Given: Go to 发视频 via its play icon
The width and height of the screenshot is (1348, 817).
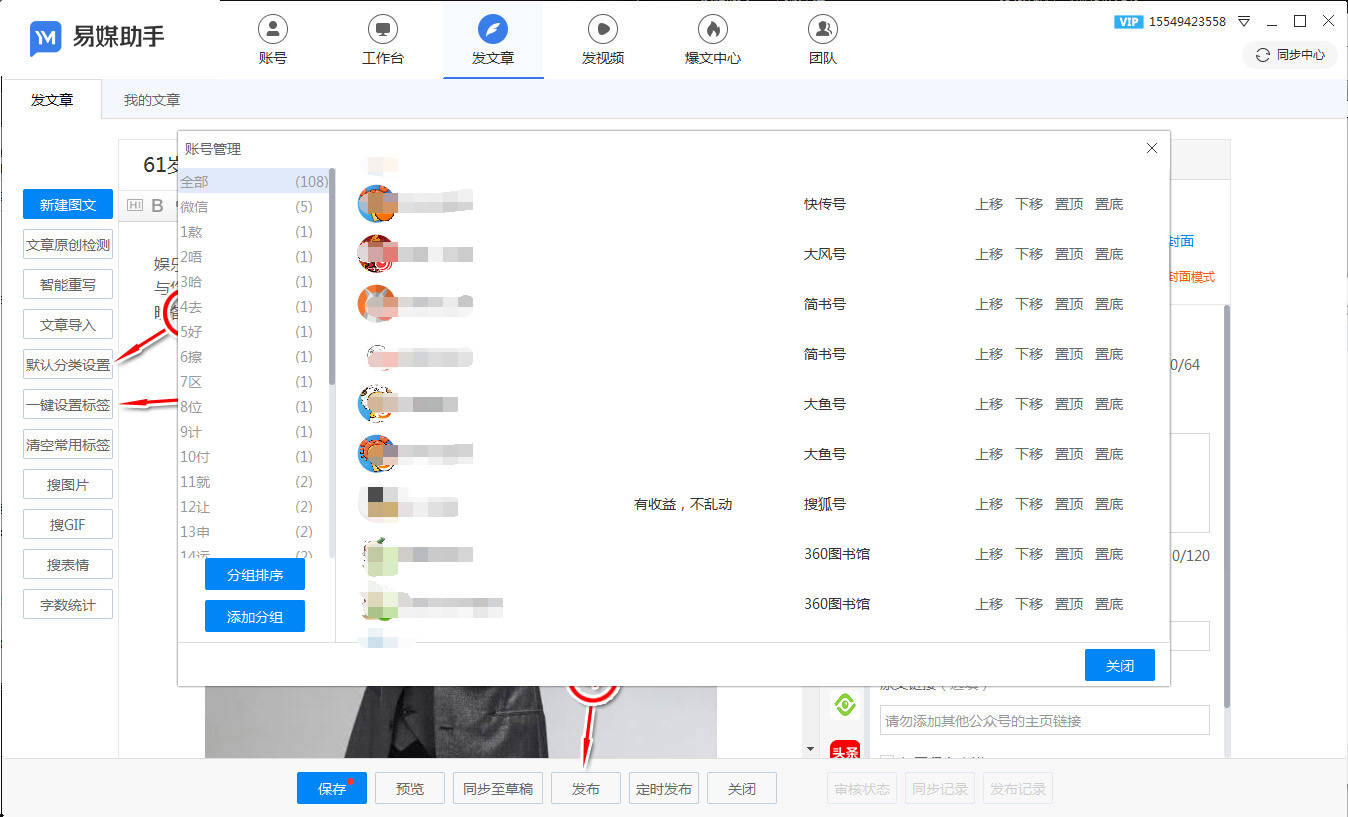Looking at the screenshot, I should point(602,28).
